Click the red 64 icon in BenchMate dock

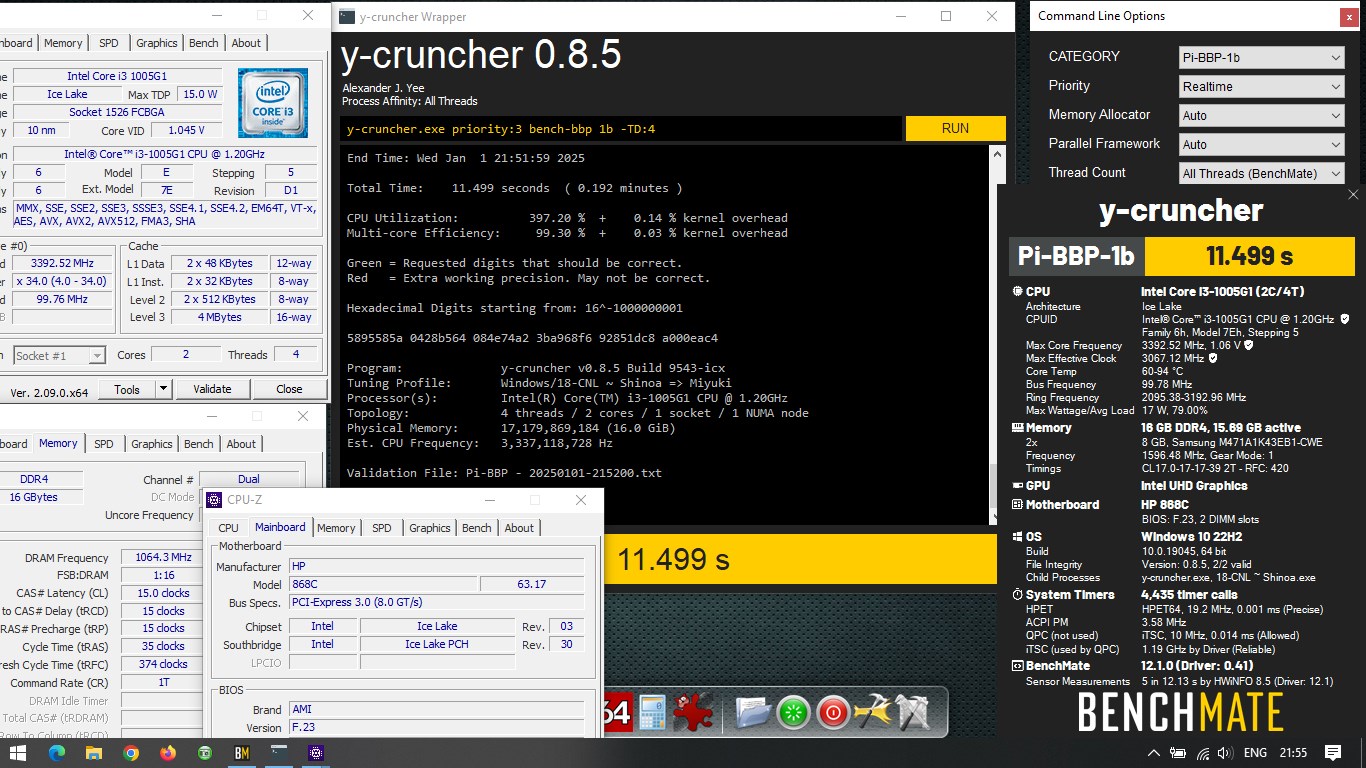[x=616, y=713]
